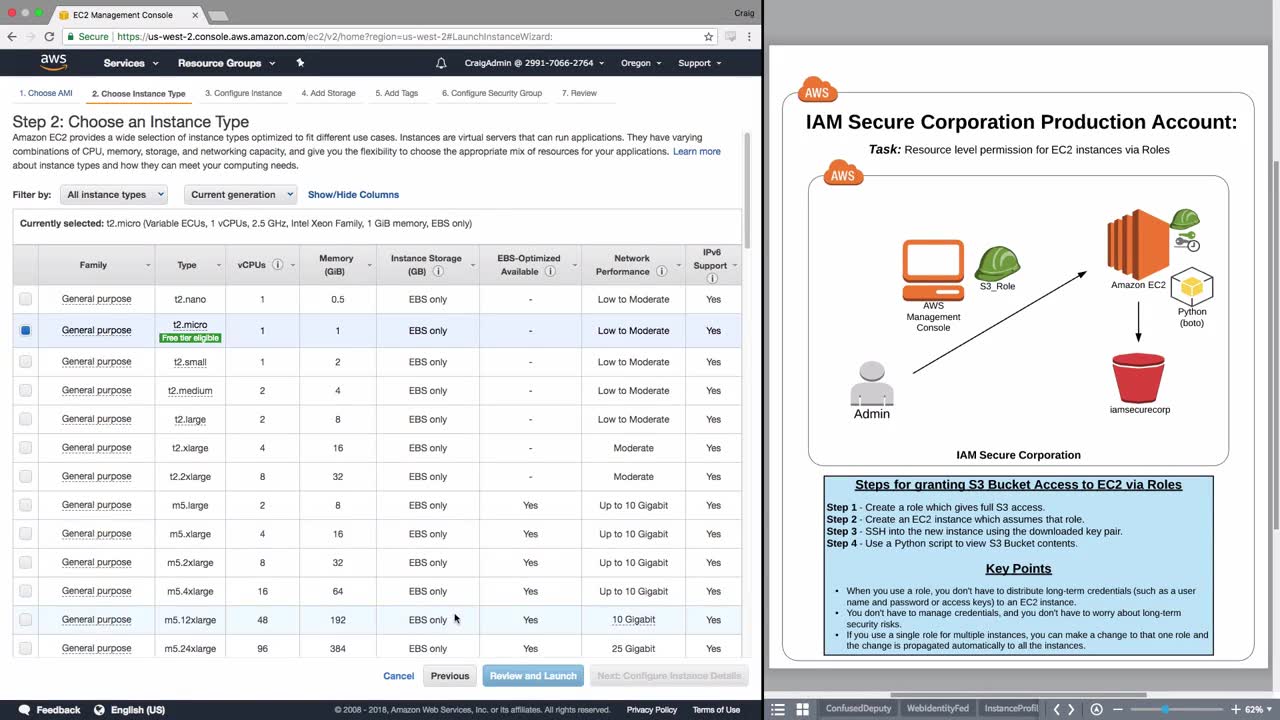Click the Feedback speech bubble icon
The image size is (1280, 720).
[24, 710]
